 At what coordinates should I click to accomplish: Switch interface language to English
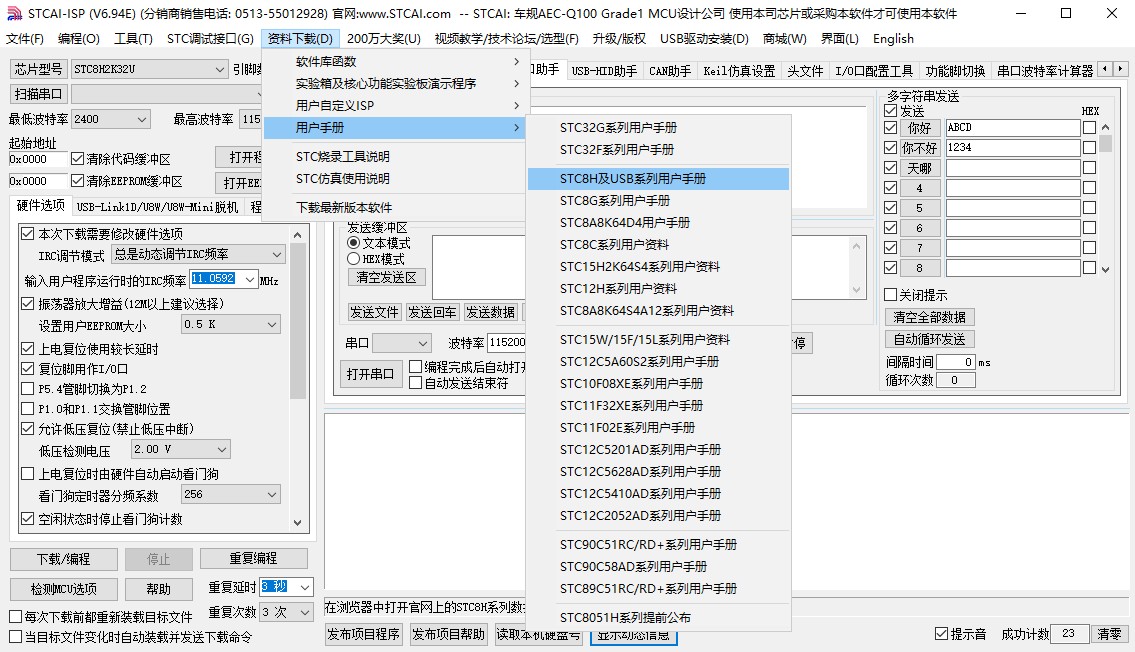[x=893, y=38]
